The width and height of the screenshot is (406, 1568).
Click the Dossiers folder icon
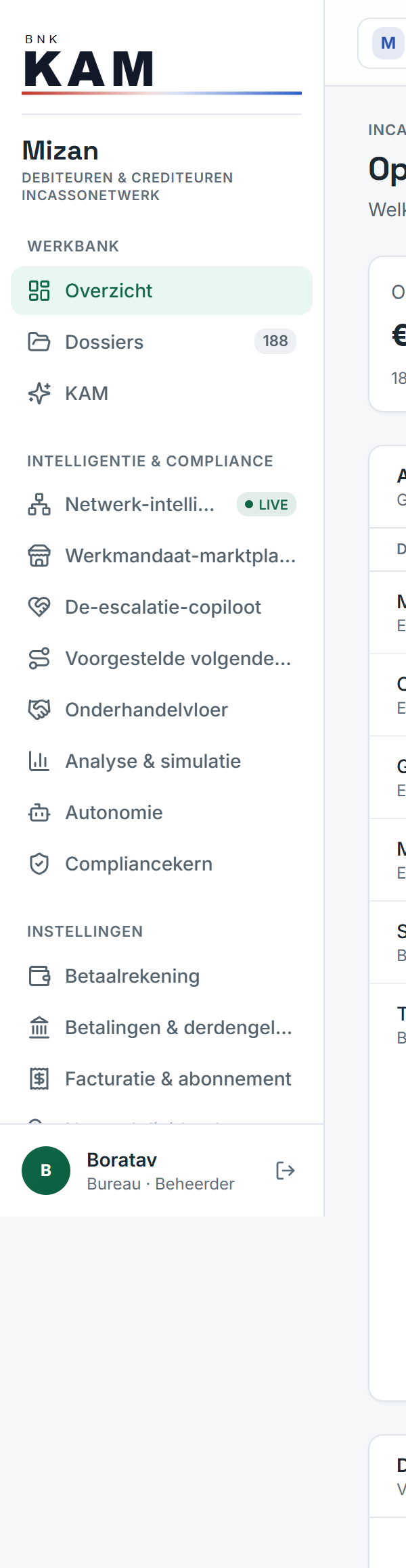pos(39,342)
